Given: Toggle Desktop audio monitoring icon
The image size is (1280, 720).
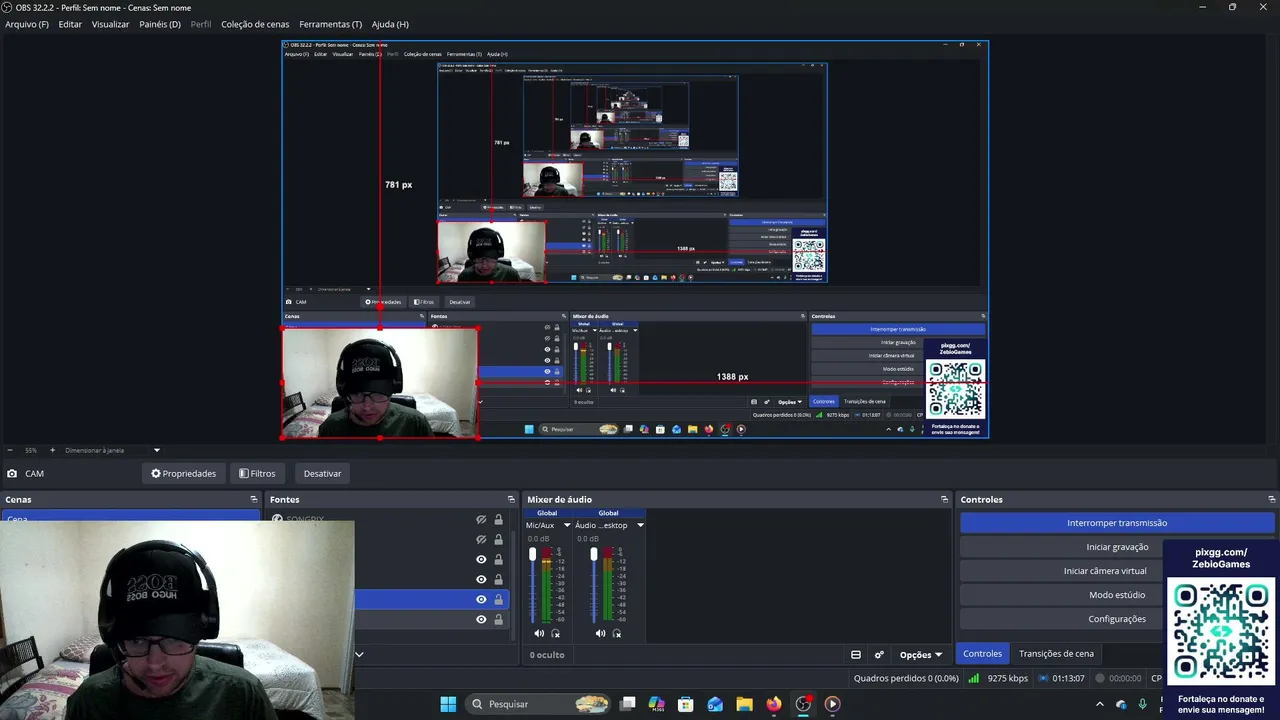Looking at the screenshot, I should pos(617,633).
